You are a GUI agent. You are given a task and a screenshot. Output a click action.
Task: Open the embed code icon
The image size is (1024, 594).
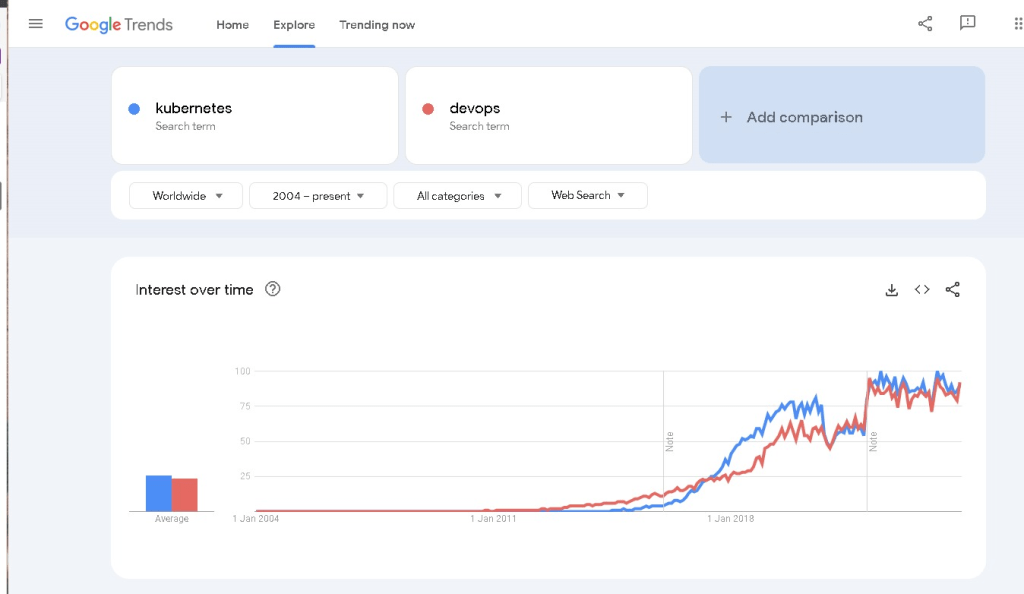(x=922, y=289)
